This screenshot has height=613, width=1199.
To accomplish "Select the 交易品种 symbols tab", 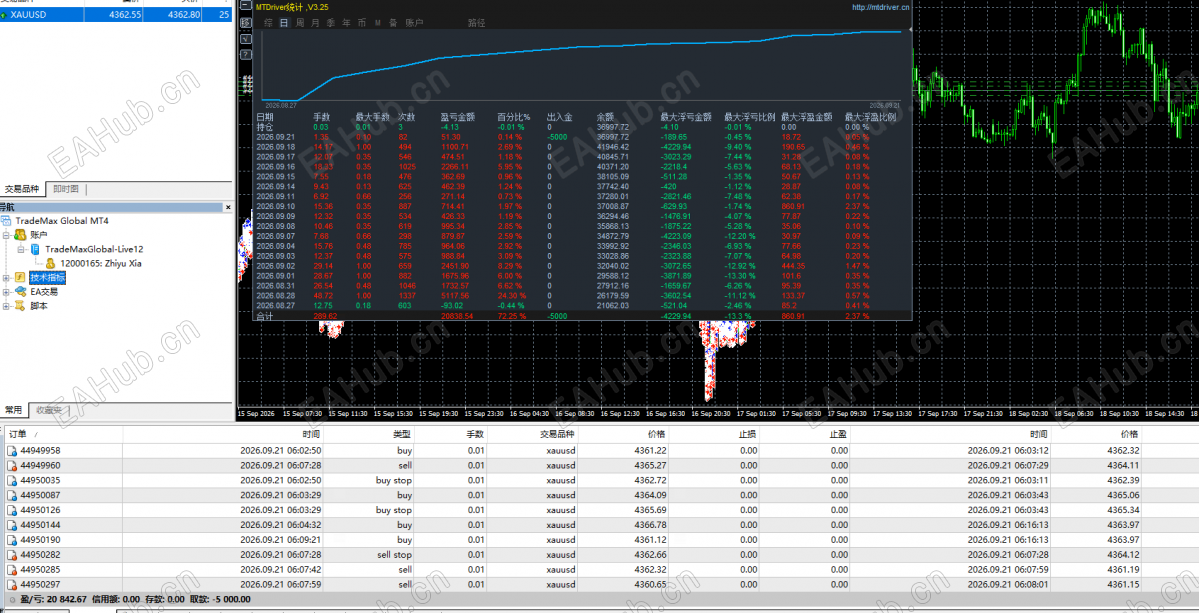I will tap(21, 190).
